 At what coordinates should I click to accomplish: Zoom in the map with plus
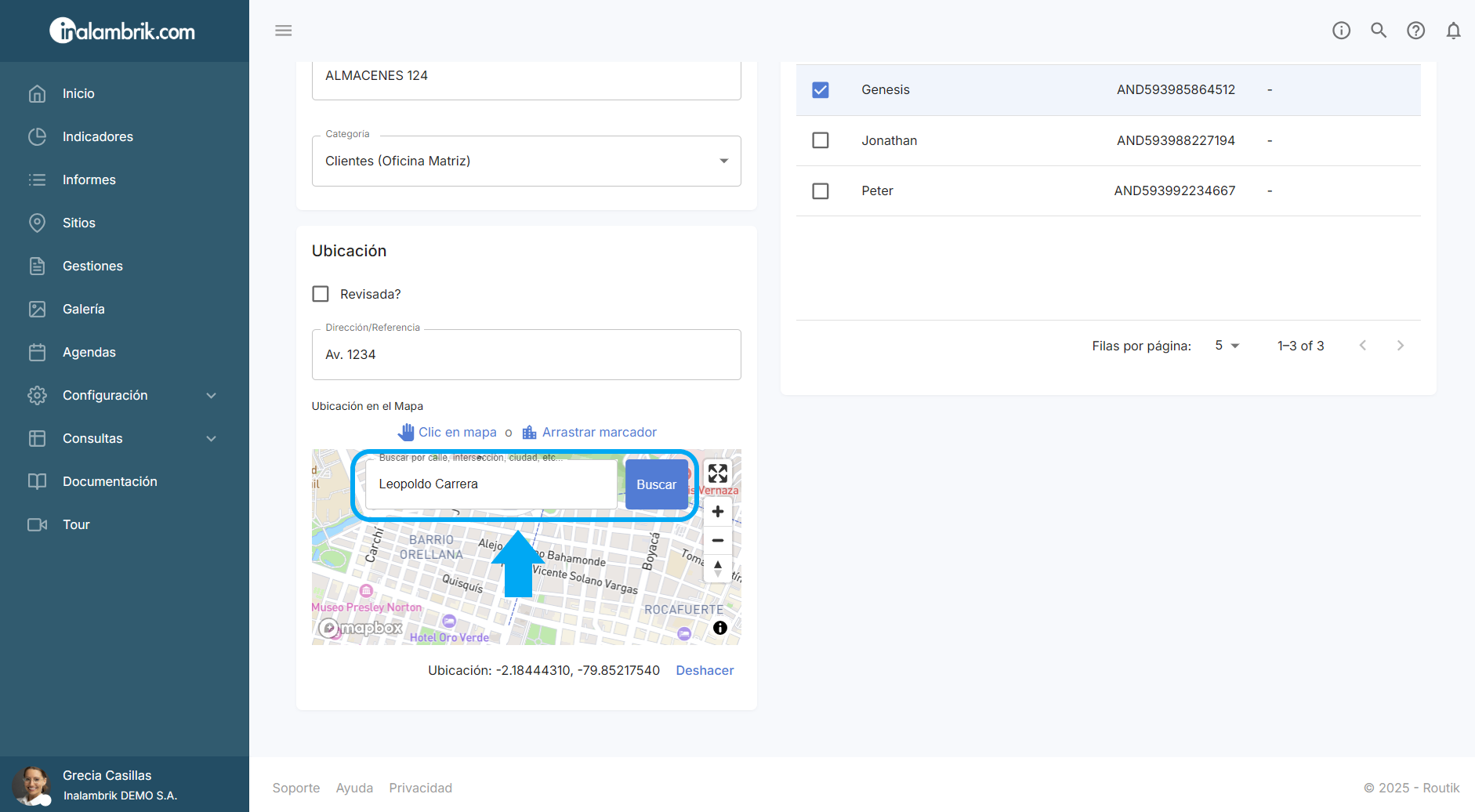coord(718,512)
